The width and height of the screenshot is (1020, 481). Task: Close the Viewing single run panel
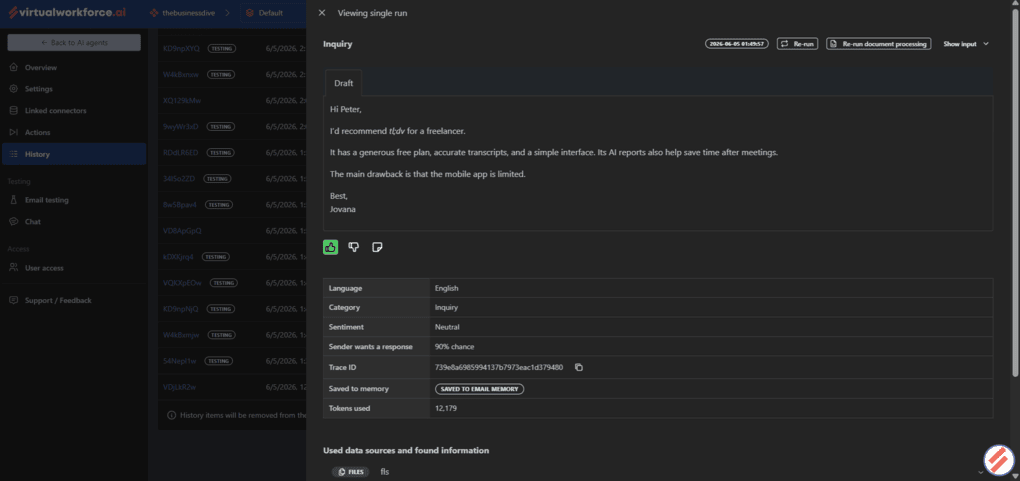tap(321, 13)
